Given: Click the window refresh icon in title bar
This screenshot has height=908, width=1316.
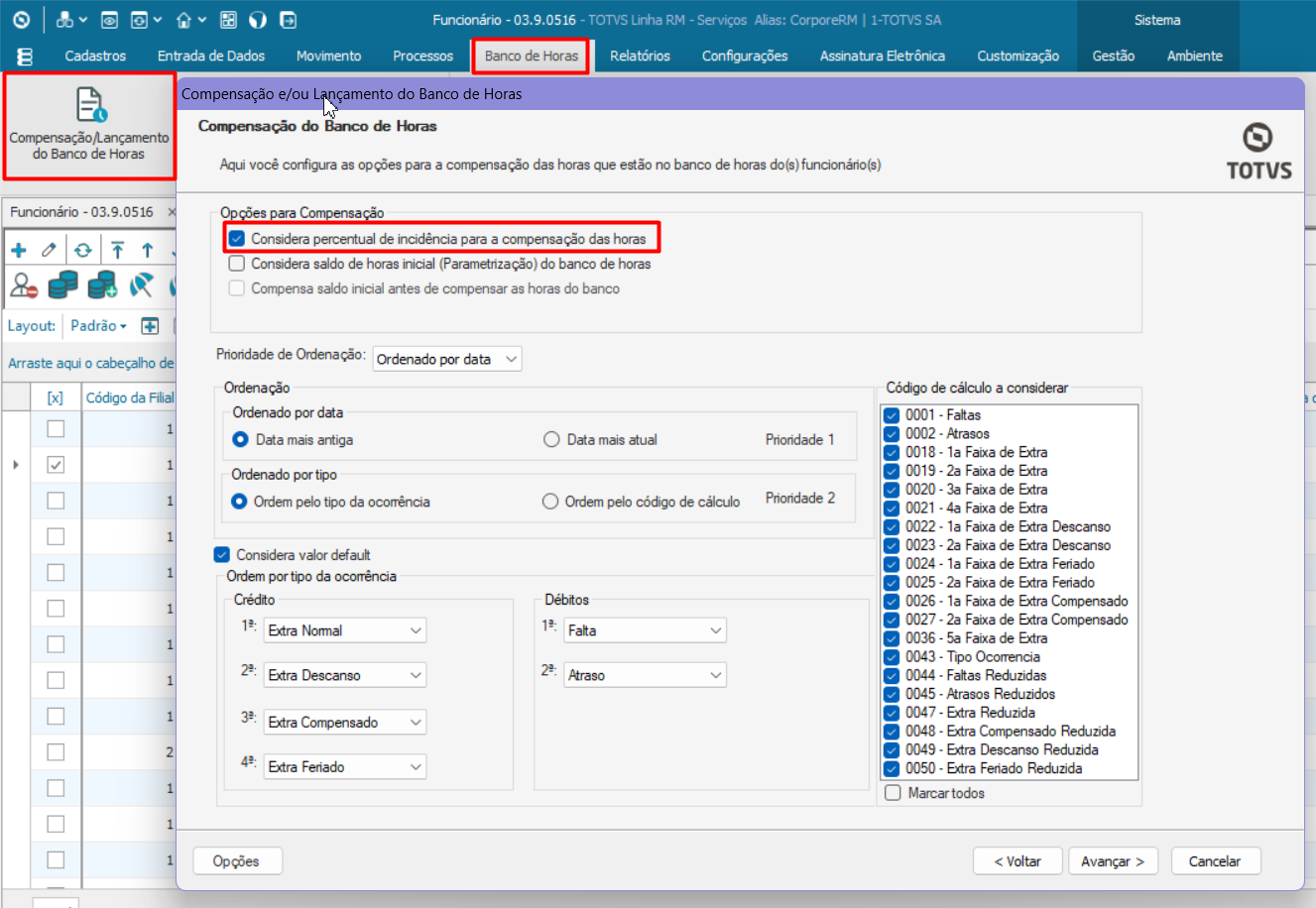Looking at the screenshot, I should click(146, 20).
